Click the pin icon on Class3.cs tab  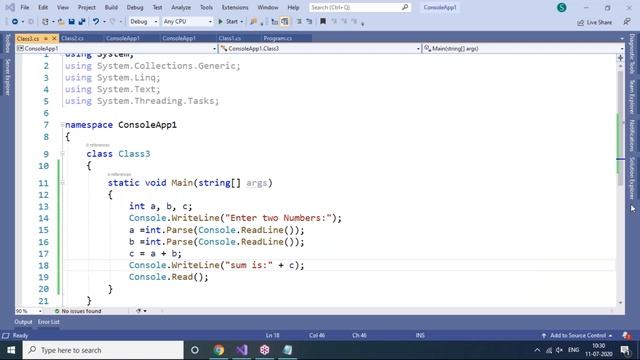46,38
